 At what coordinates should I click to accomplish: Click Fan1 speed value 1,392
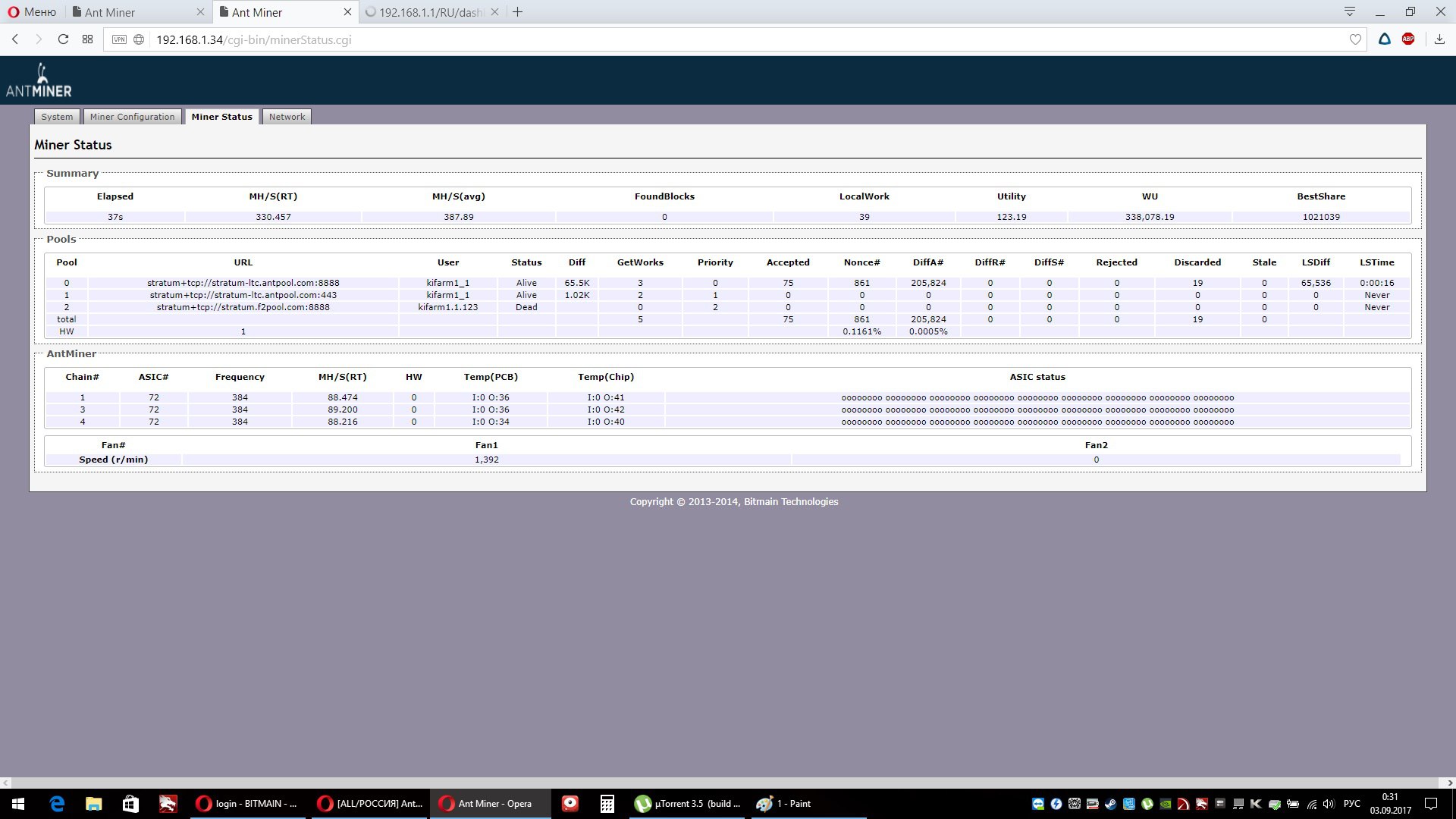point(487,460)
